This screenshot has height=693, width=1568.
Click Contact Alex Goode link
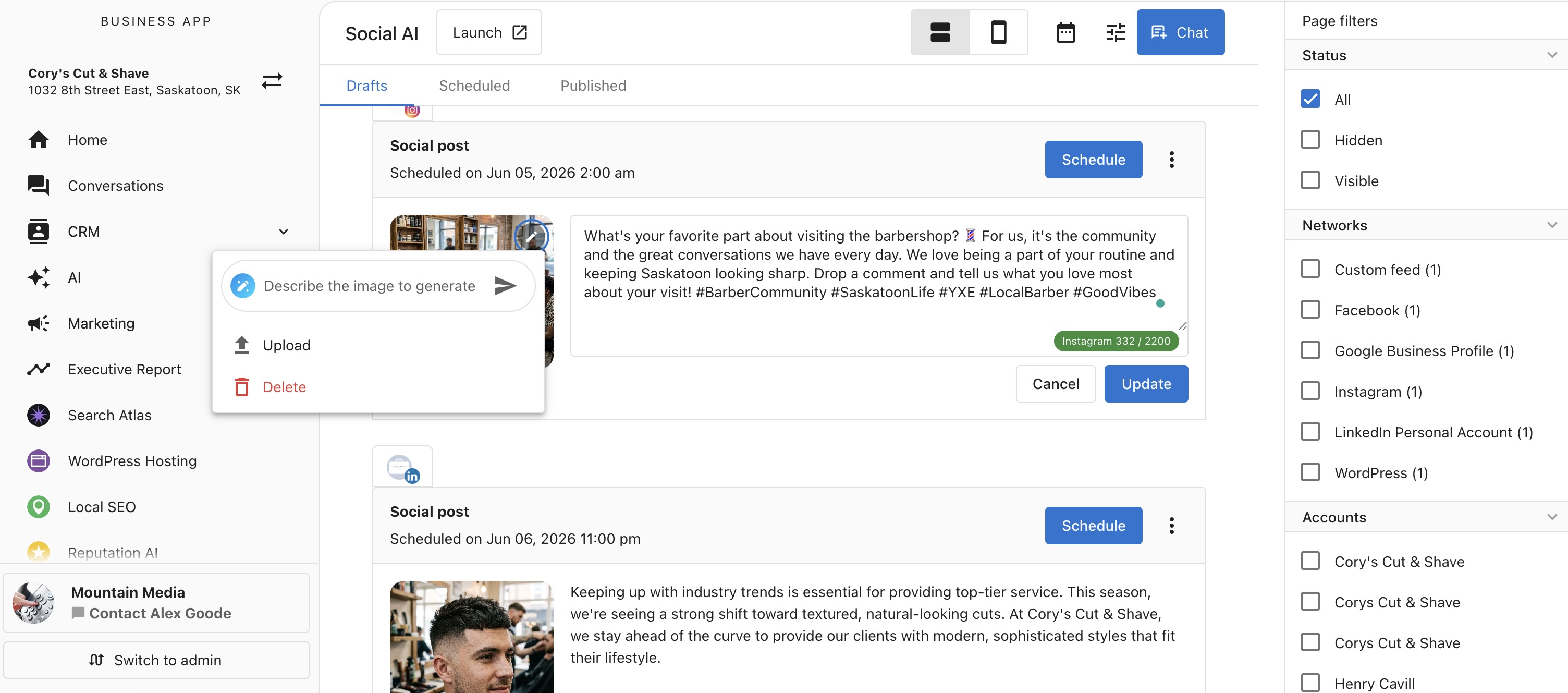160,613
